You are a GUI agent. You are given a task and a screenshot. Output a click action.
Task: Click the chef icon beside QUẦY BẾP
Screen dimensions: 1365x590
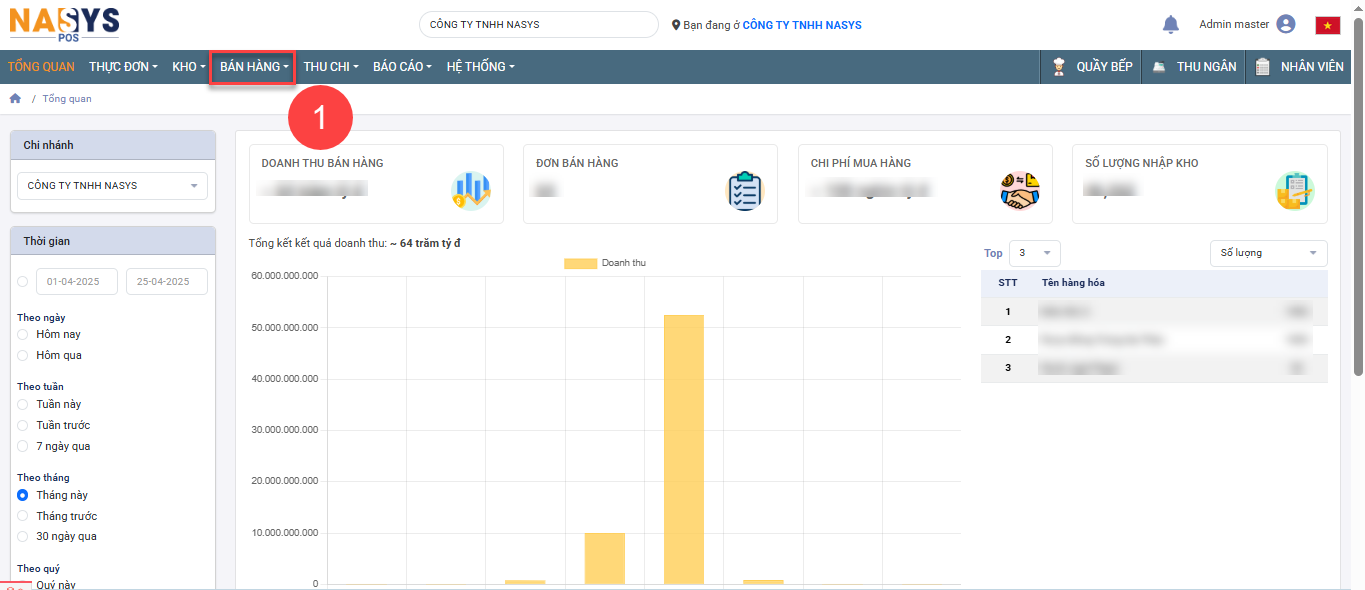1059,67
